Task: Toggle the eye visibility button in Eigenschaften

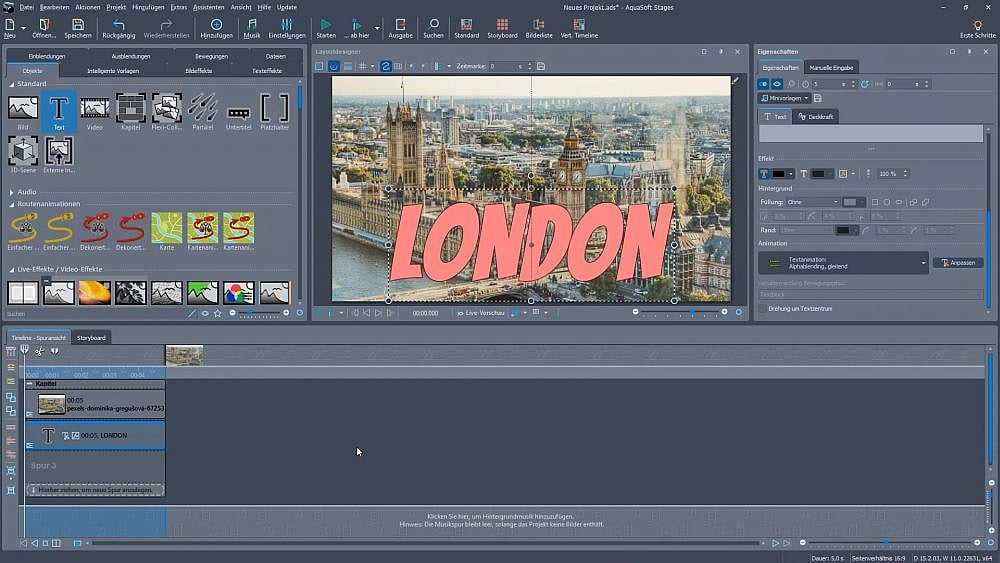Action: click(x=777, y=84)
